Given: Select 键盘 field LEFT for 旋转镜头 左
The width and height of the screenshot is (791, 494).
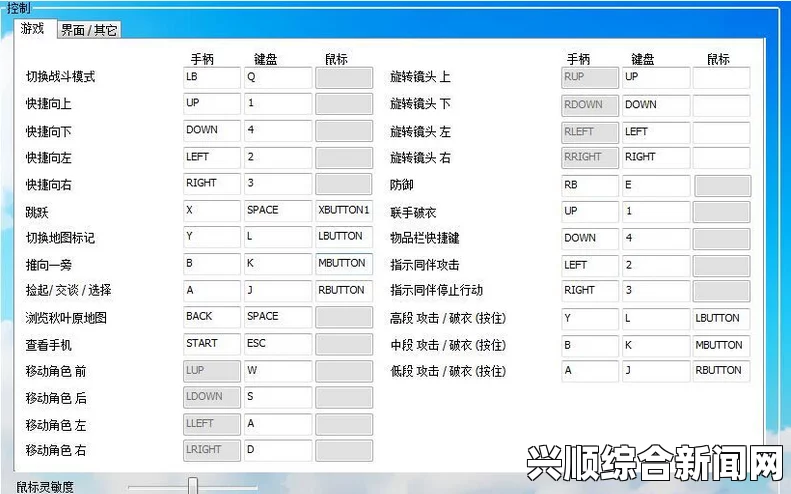Looking at the screenshot, I should coord(656,132).
